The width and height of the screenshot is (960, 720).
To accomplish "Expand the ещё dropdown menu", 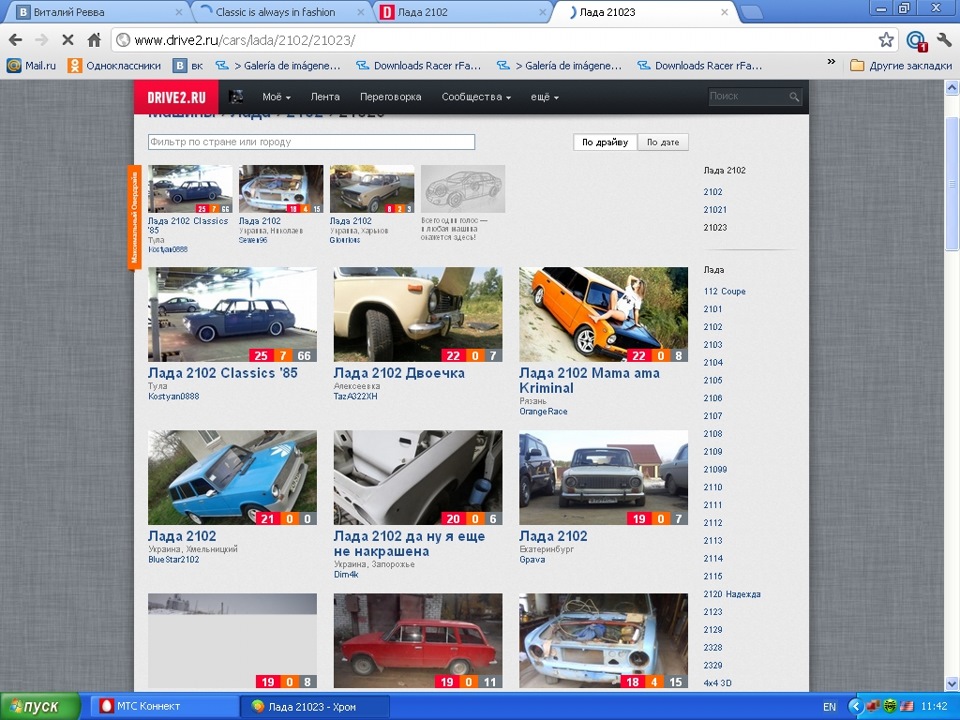I will 544,97.
